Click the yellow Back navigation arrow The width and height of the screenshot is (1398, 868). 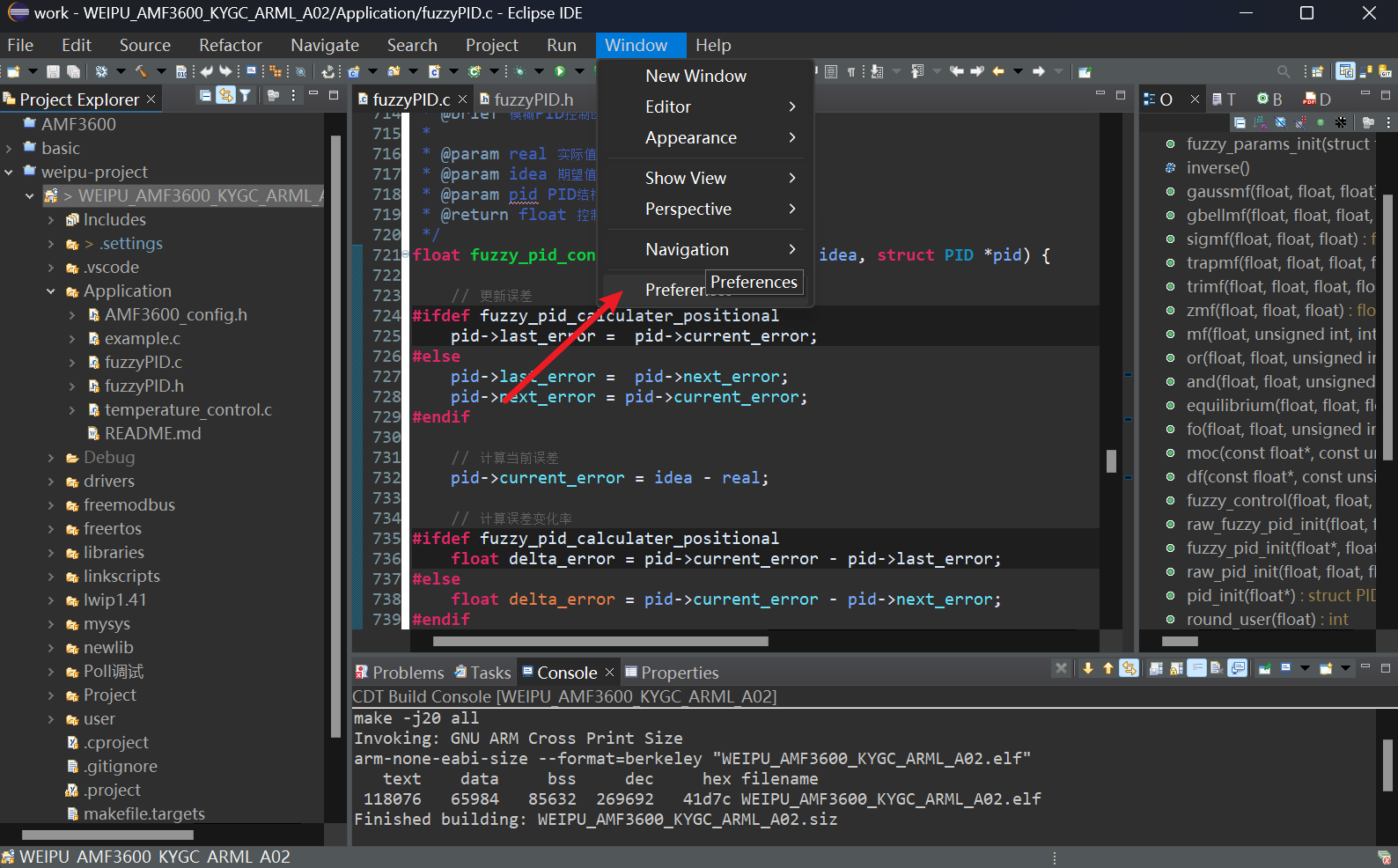click(x=998, y=71)
